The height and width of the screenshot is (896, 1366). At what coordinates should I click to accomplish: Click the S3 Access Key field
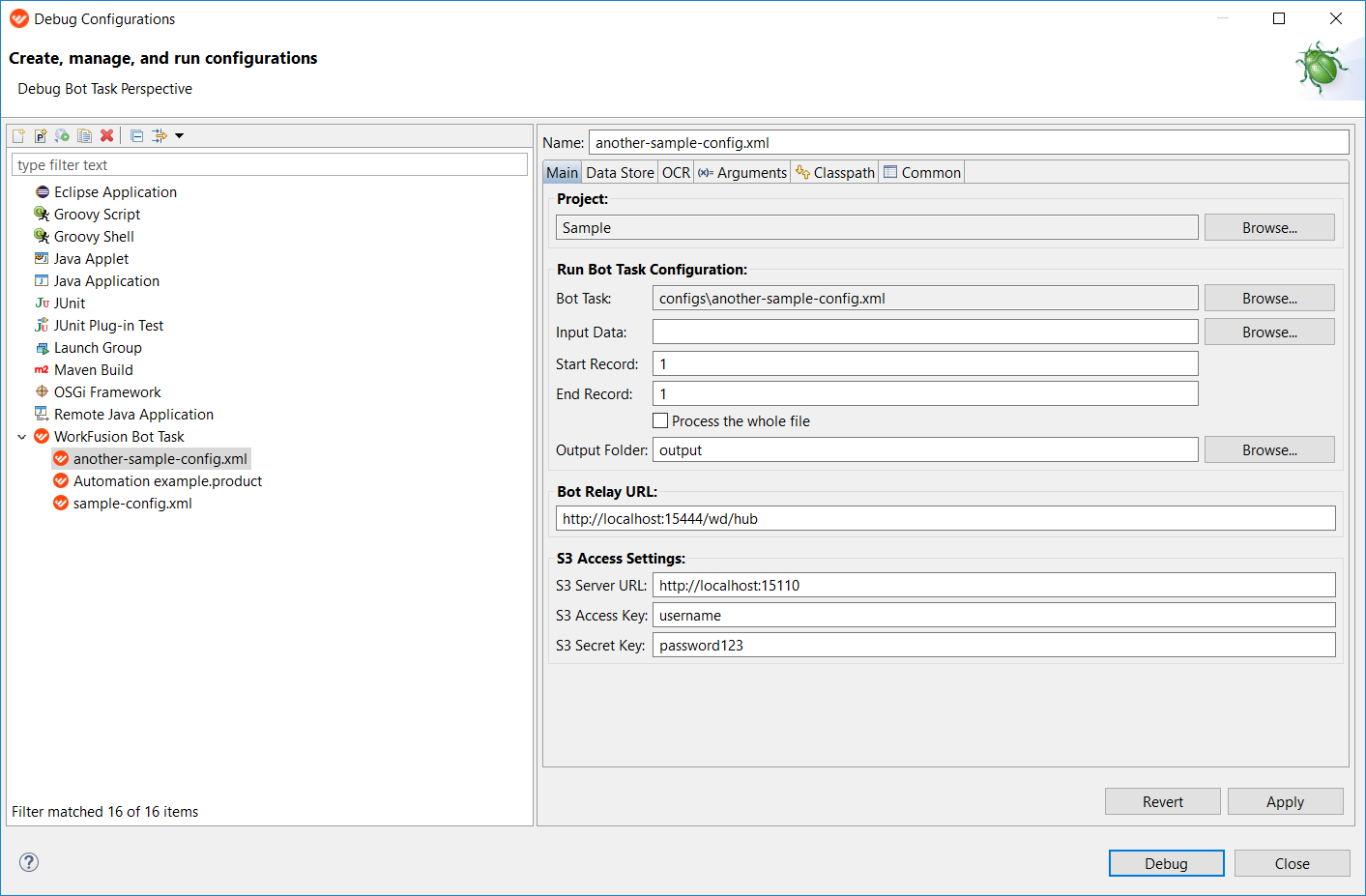pyautogui.click(x=994, y=616)
